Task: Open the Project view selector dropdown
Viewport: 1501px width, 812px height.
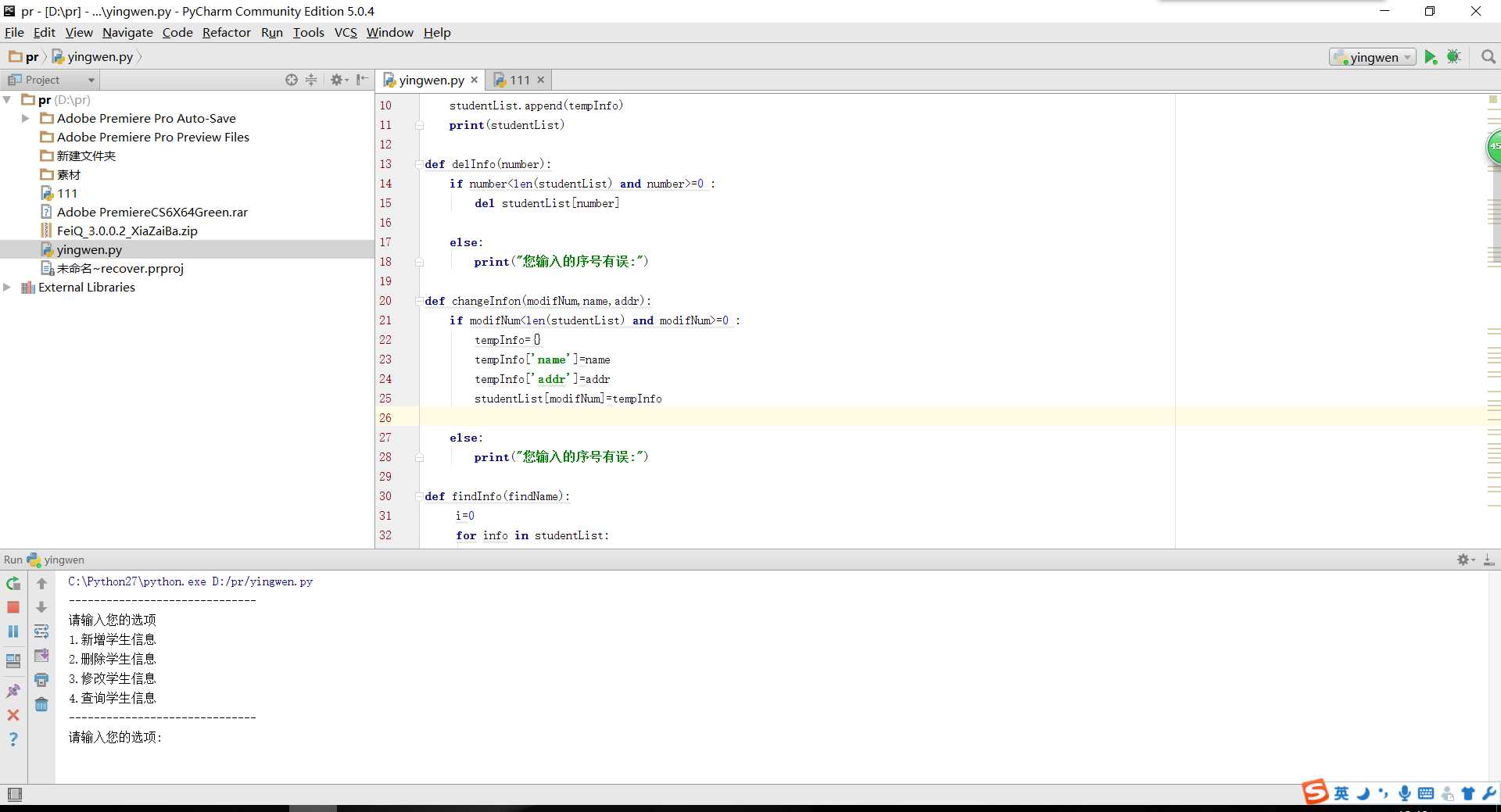Action: click(x=52, y=80)
